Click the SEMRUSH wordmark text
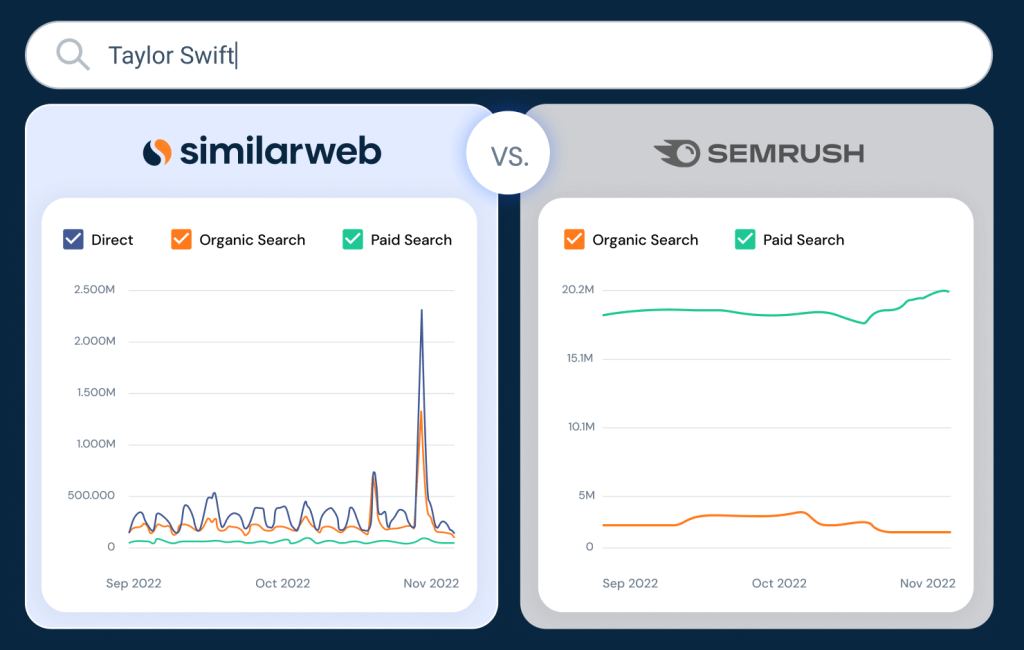This screenshot has height=650, width=1024. [x=786, y=154]
